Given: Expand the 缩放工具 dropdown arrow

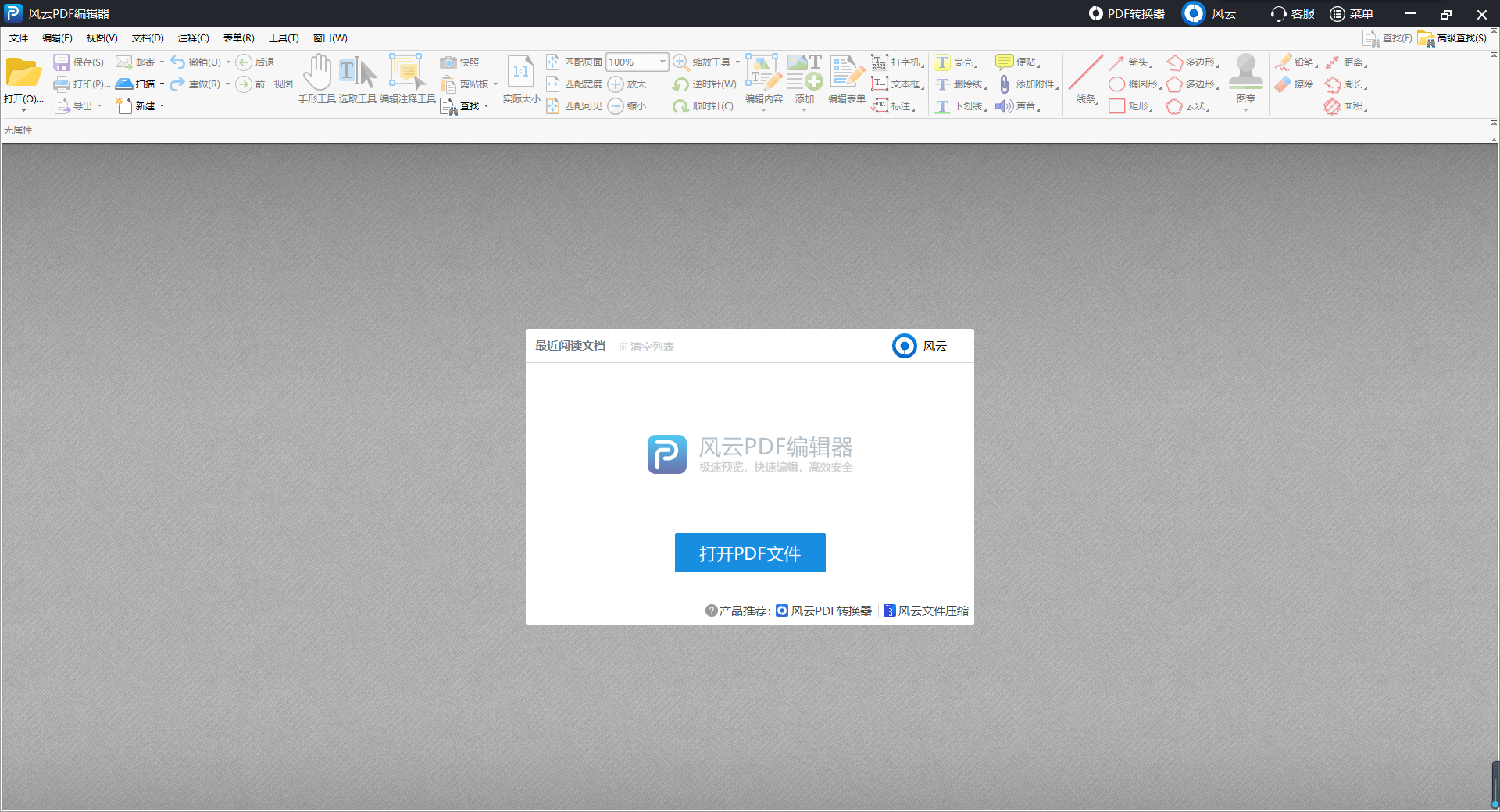Looking at the screenshot, I should click(x=737, y=62).
